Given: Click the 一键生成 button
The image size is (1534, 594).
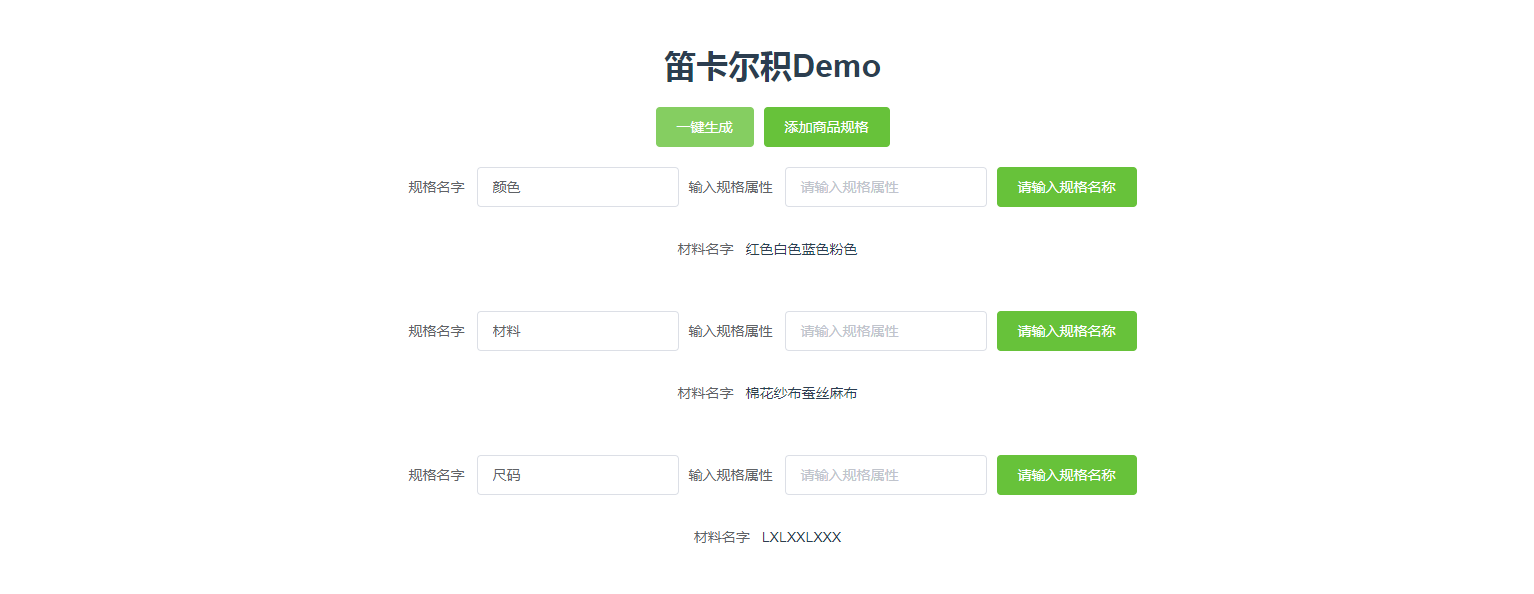Looking at the screenshot, I should 705,127.
